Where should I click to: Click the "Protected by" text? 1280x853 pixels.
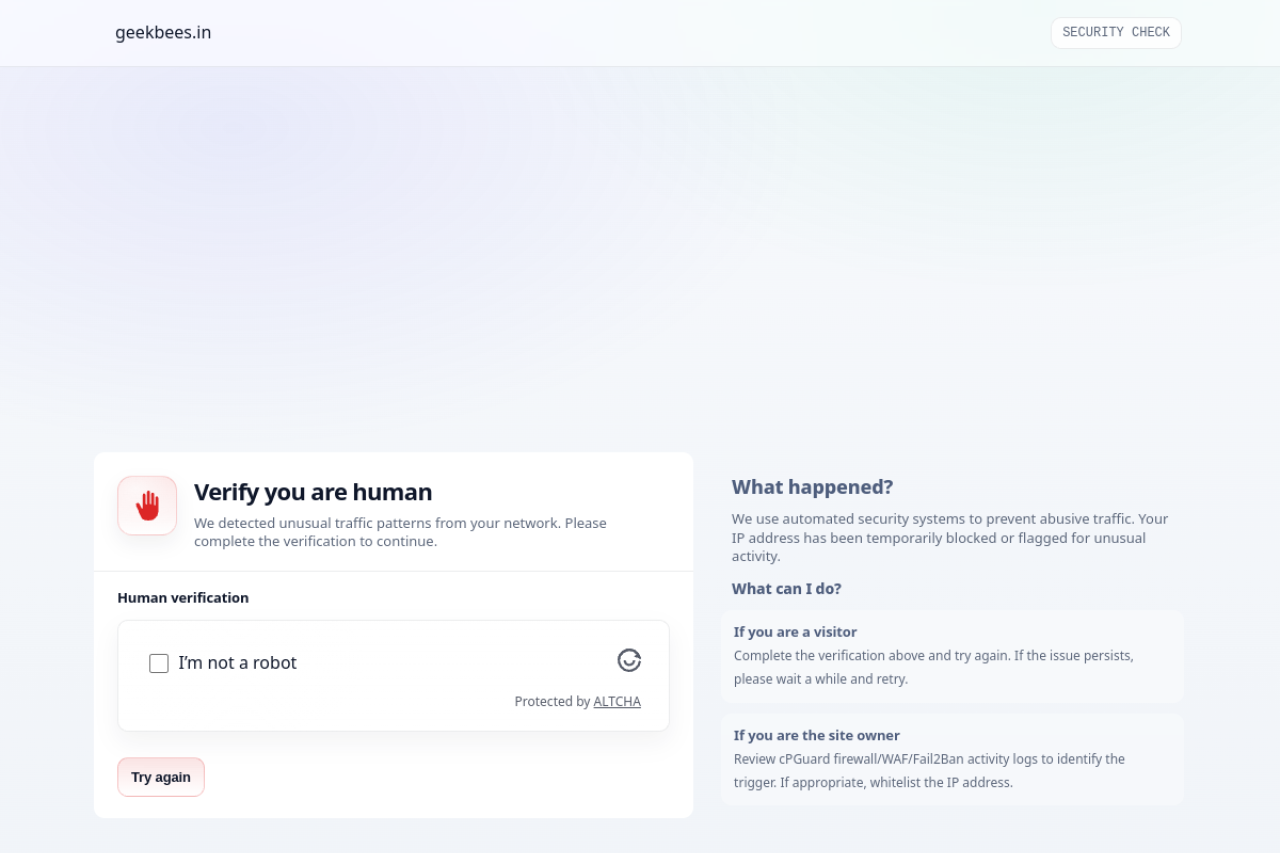tap(552, 702)
